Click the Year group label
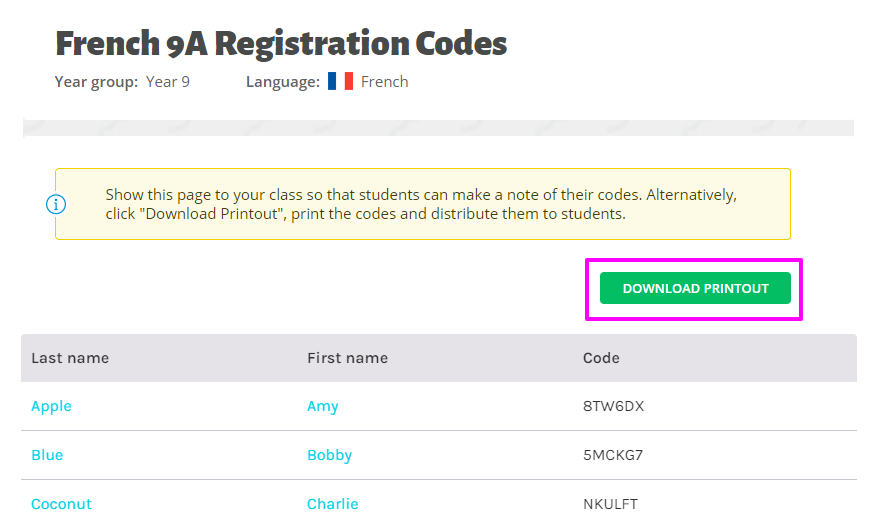 (x=96, y=82)
